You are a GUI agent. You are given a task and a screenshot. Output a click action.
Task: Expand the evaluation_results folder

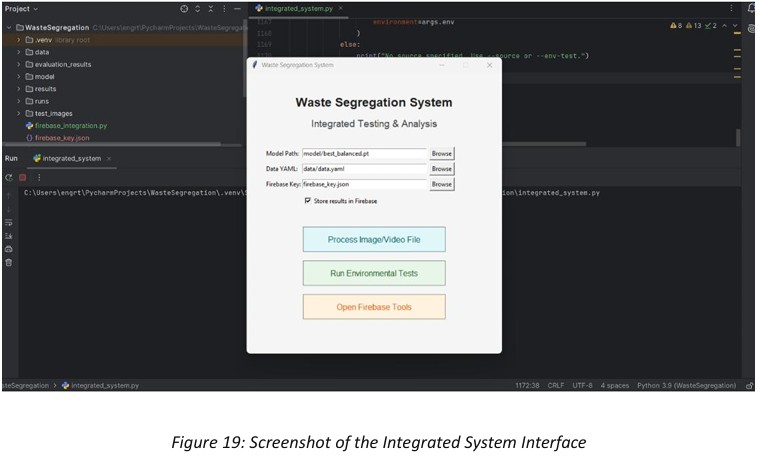pos(18,64)
